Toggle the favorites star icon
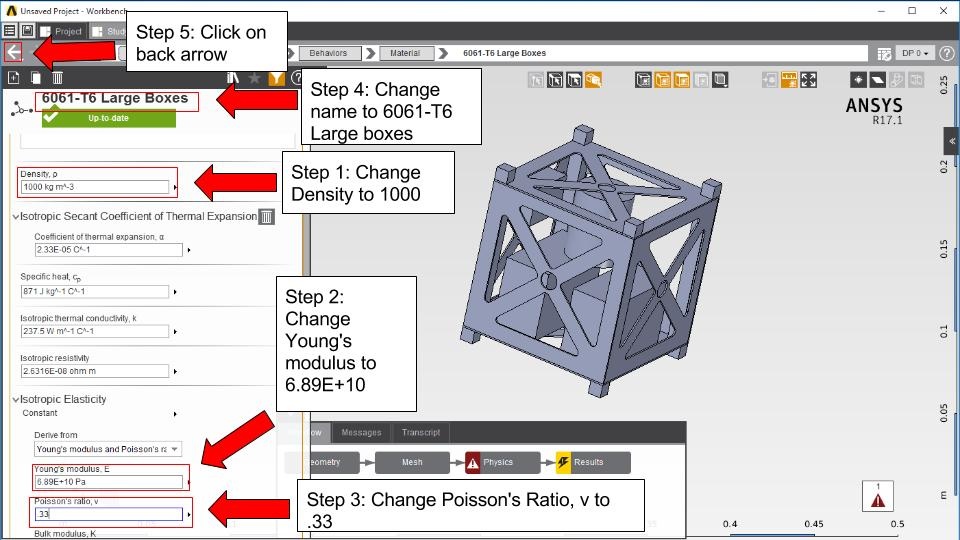The image size is (960, 540). pyautogui.click(x=255, y=78)
